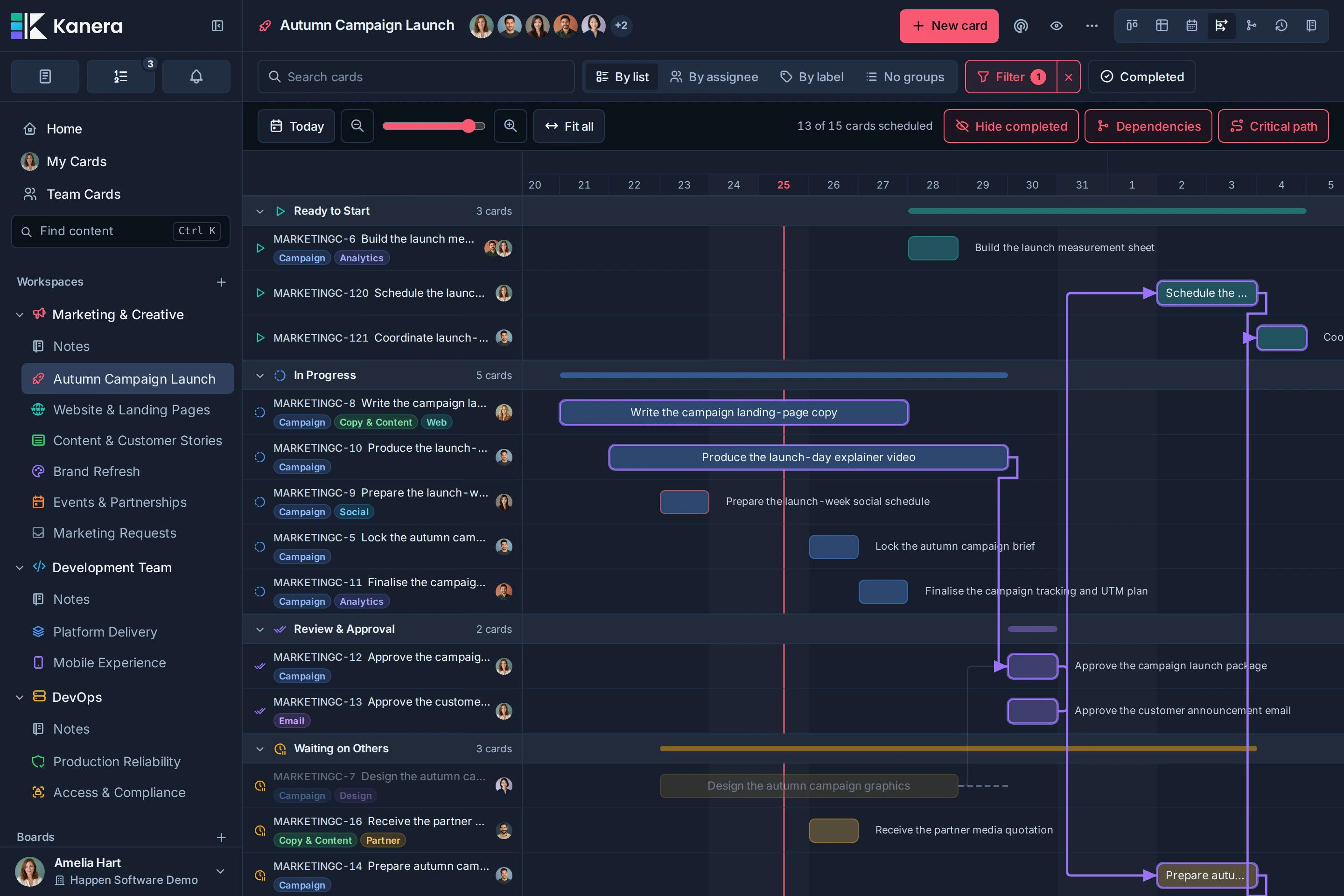Screen dimensions: 1344x896
Task: Clear the active filter with X
Action: point(1069,77)
